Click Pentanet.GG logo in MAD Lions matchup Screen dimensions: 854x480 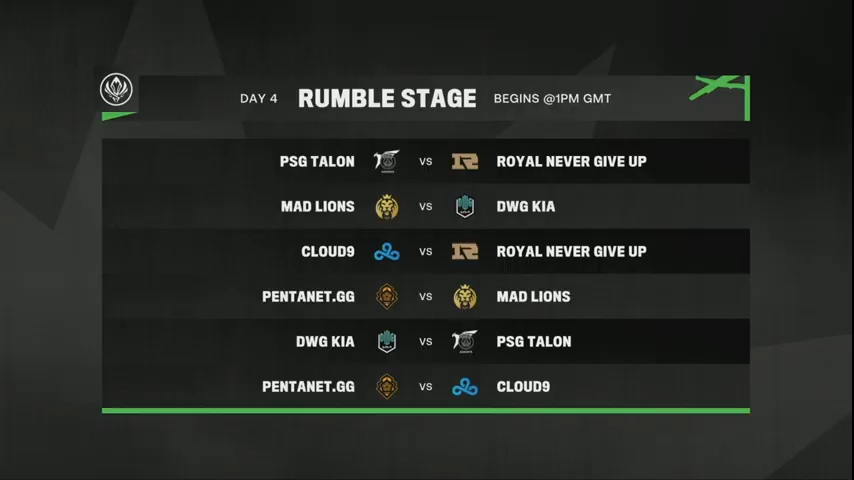386,296
